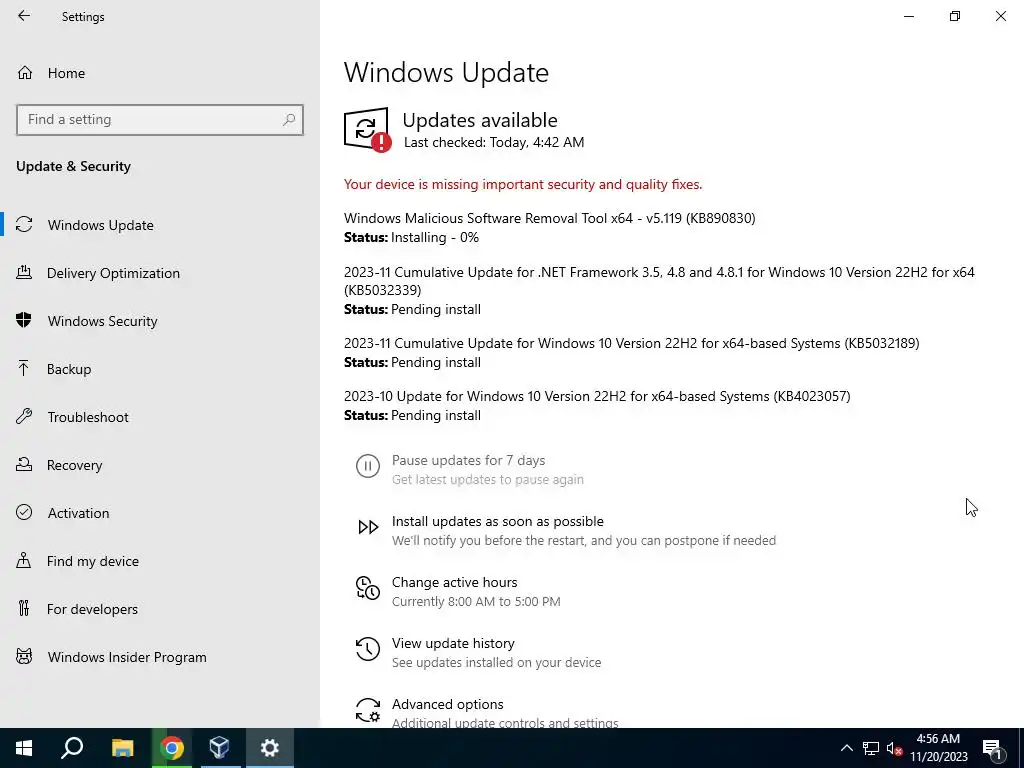Click the For developers tools icon

(x=24, y=609)
